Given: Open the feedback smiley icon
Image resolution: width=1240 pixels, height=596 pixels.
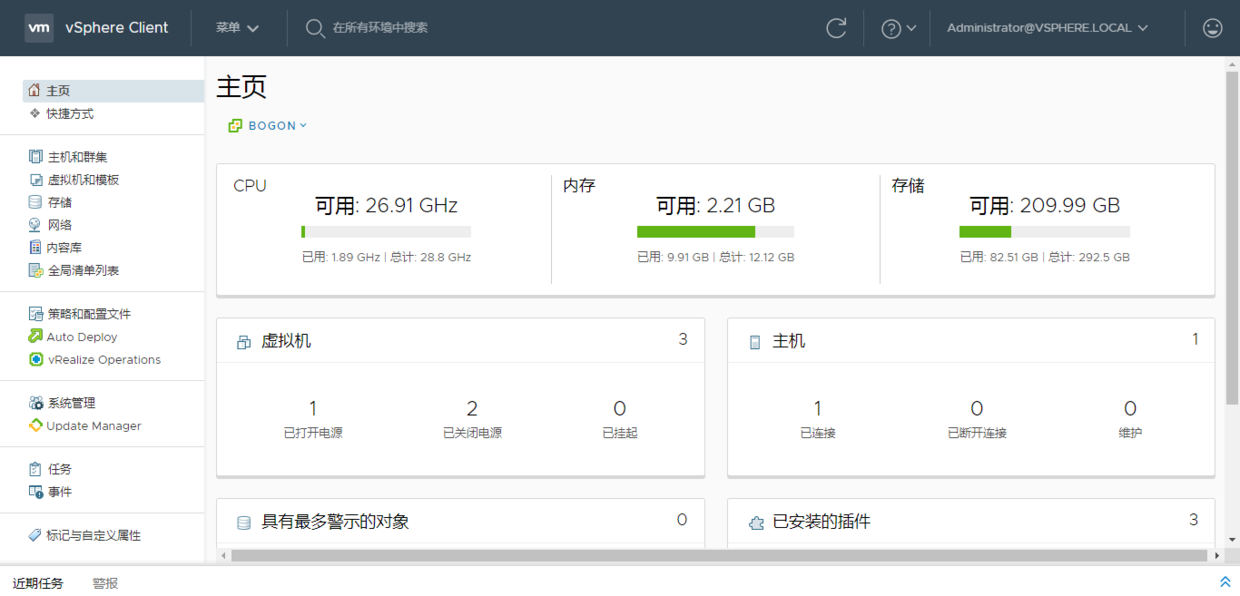Looking at the screenshot, I should pos(1212,27).
